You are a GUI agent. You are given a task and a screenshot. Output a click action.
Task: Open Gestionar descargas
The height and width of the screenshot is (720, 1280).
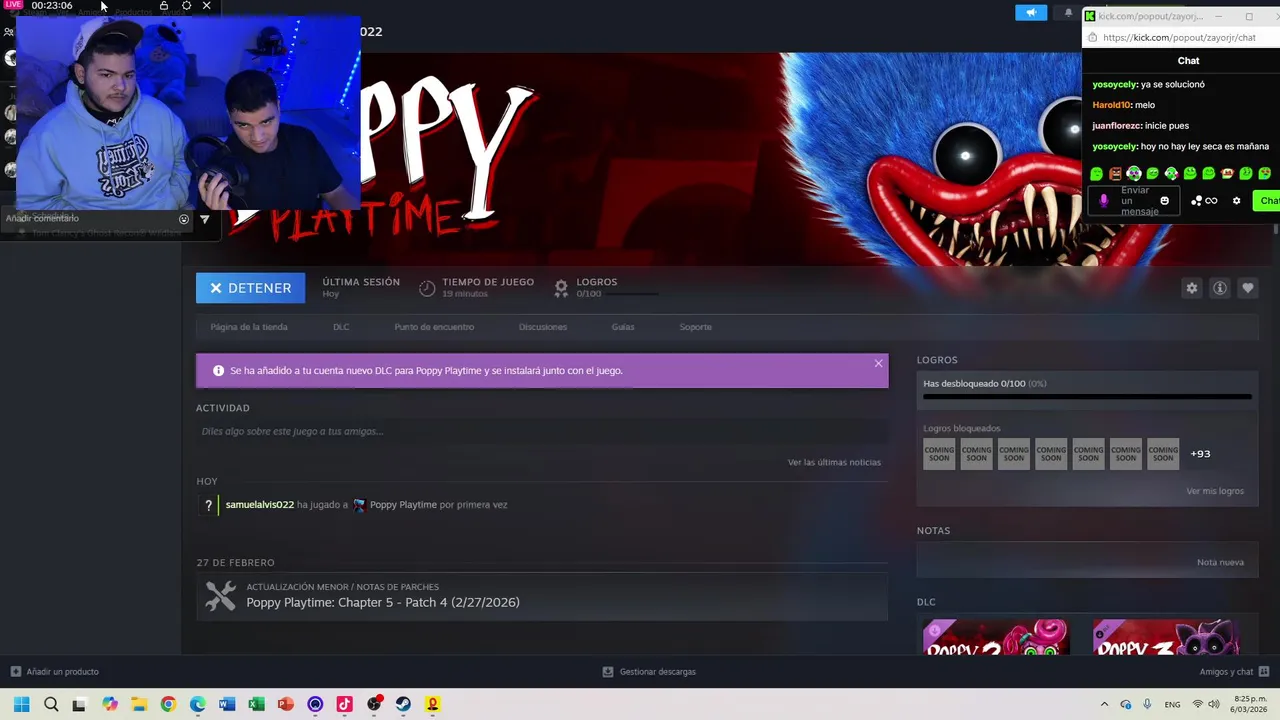click(x=649, y=672)
